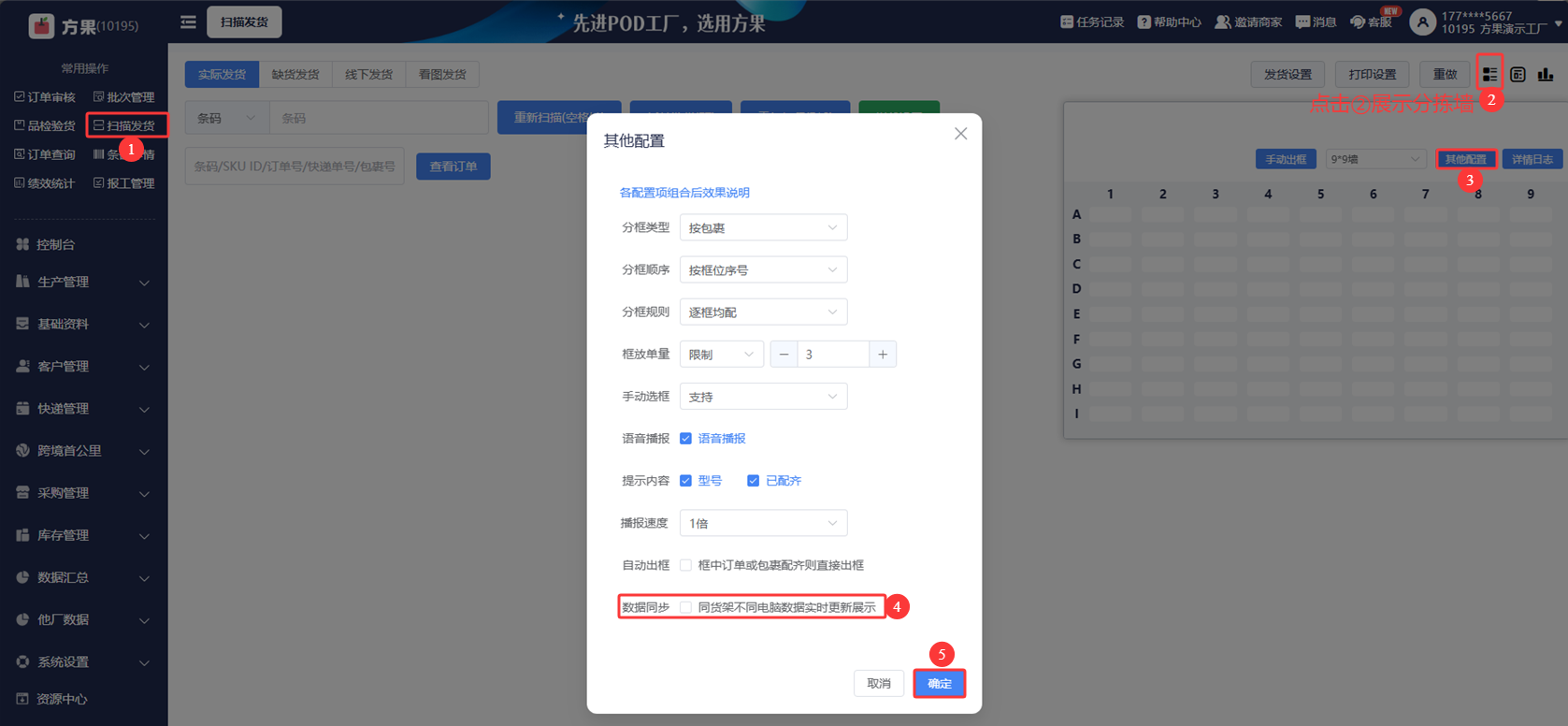Expand 库存管理 sidebar menu
The height and width of the screenshot is (726, 1568).
(83, 535)
